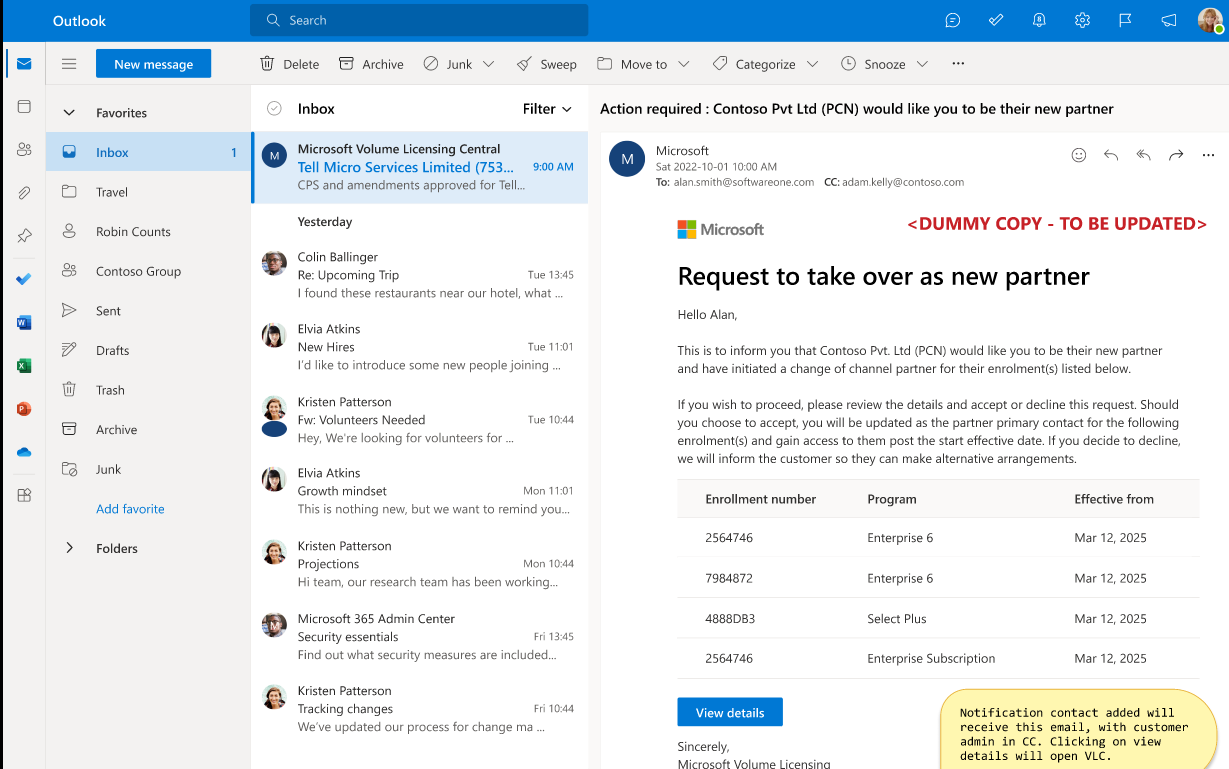The height and width of the screenshot is (769, 1229).
Task: Open Kristen Patterson's Volunteers Needed email
Action: click(420, 420)
